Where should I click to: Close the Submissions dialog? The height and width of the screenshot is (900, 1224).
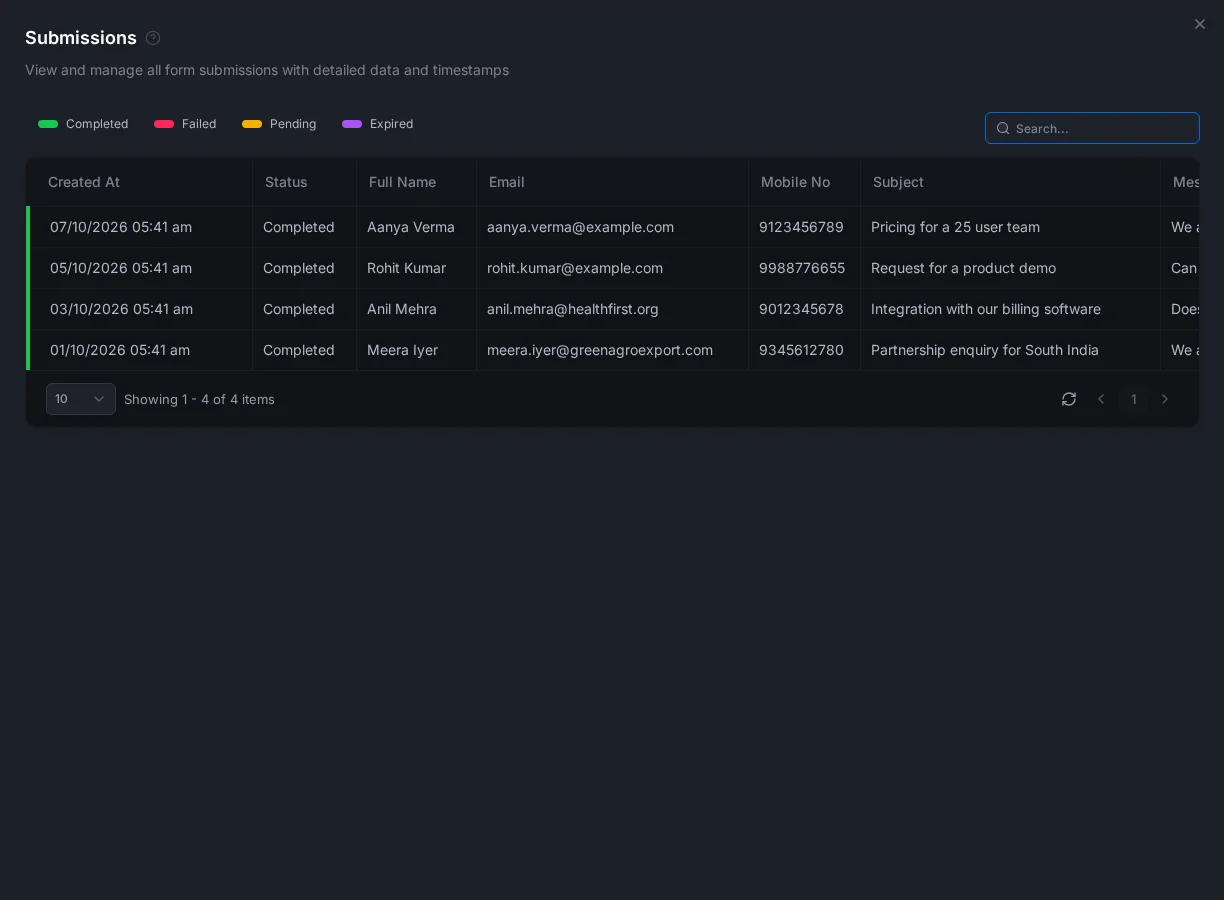[1200, 24]
